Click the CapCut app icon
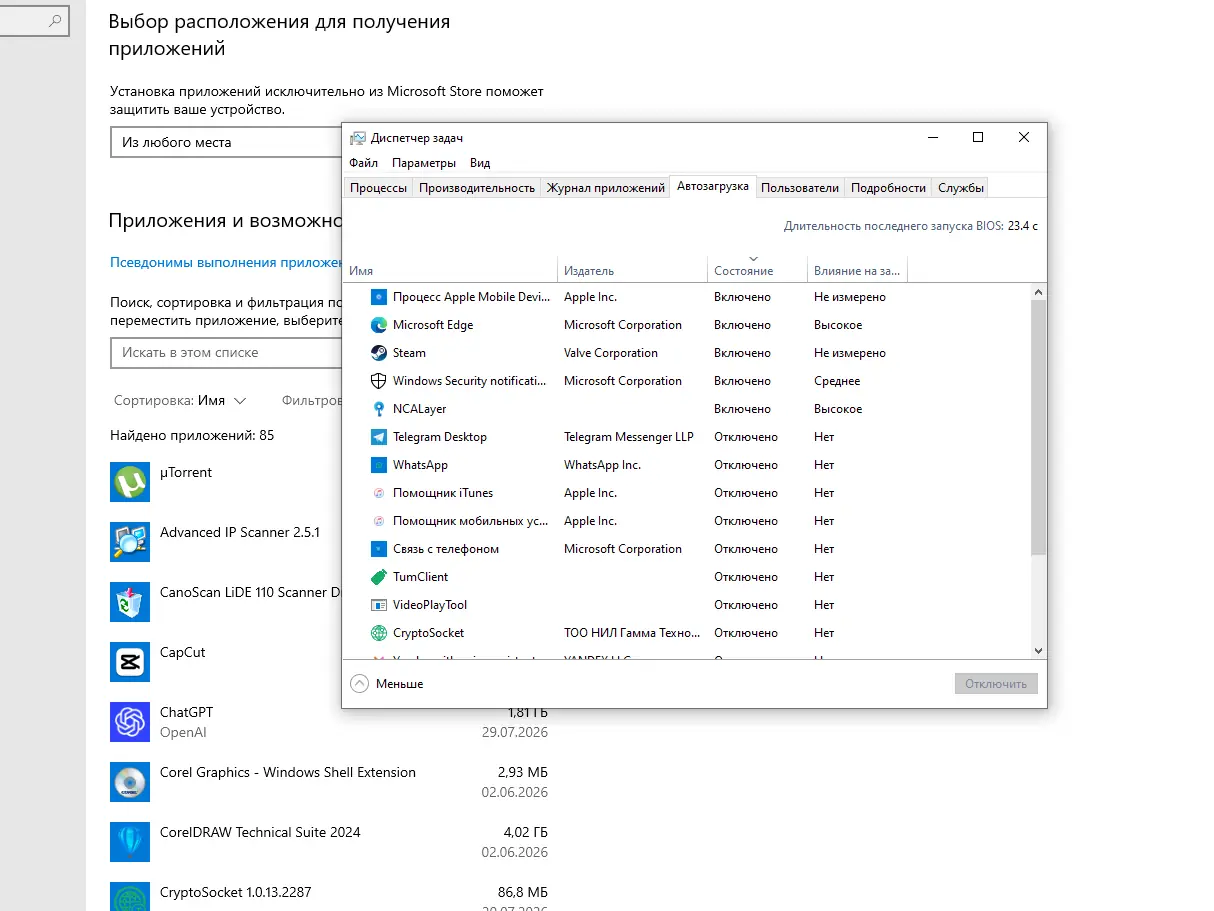The width and height of the screenshot is (1214, 911). 130,662
